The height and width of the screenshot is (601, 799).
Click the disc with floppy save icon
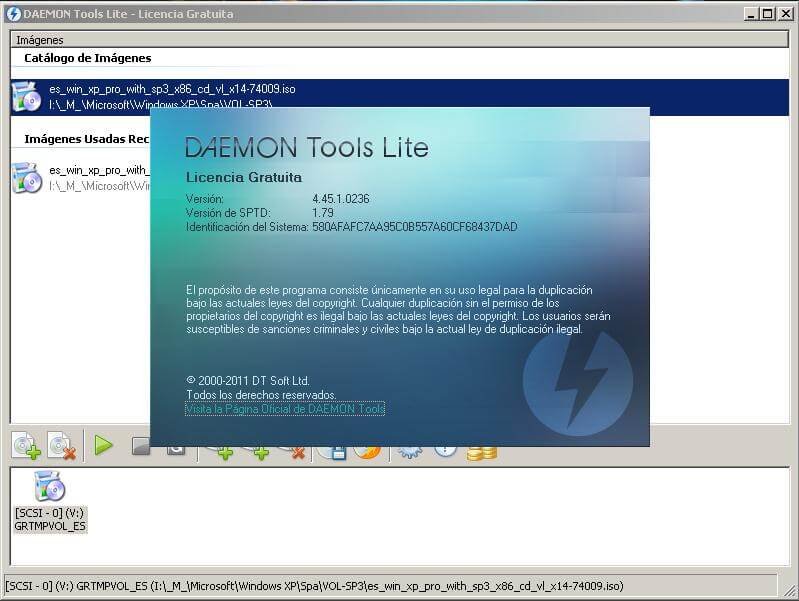[331, 452]
